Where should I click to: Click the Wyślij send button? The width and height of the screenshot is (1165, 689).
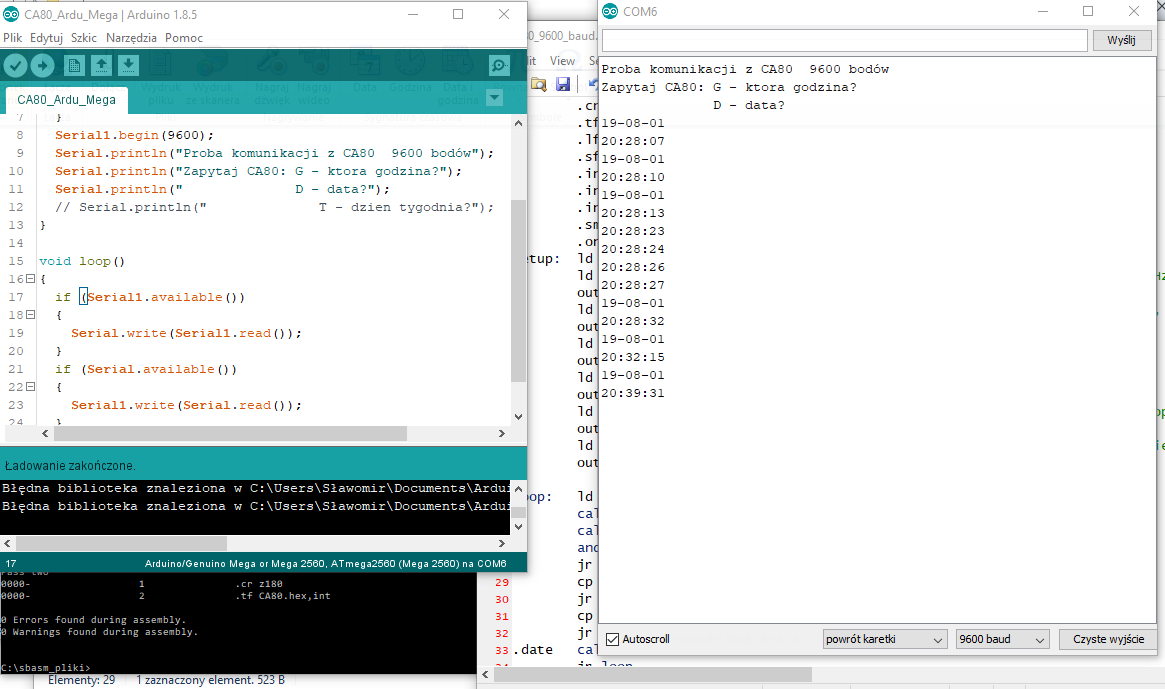pyautogui.click(x=1122, y=40)
